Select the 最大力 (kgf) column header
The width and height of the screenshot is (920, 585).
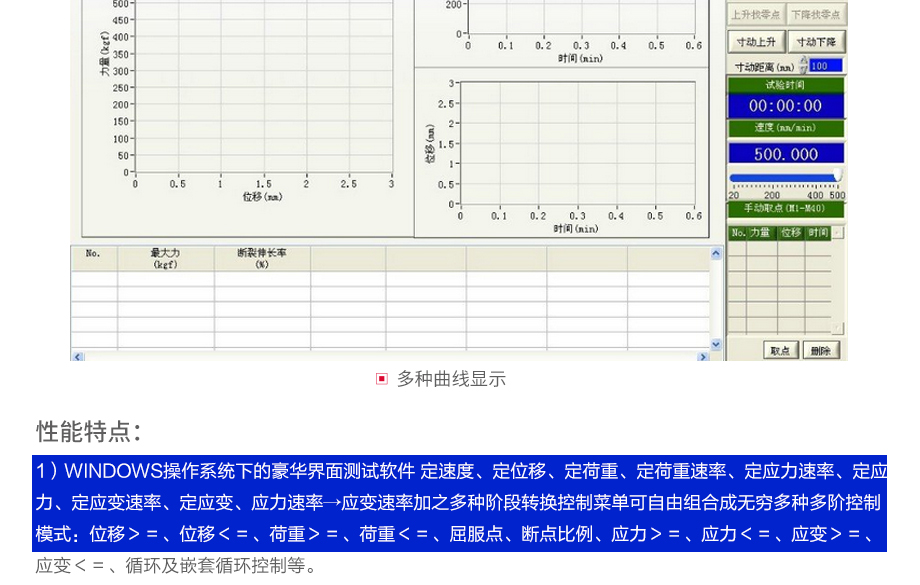pyautogui.click(x=165, y=259)
